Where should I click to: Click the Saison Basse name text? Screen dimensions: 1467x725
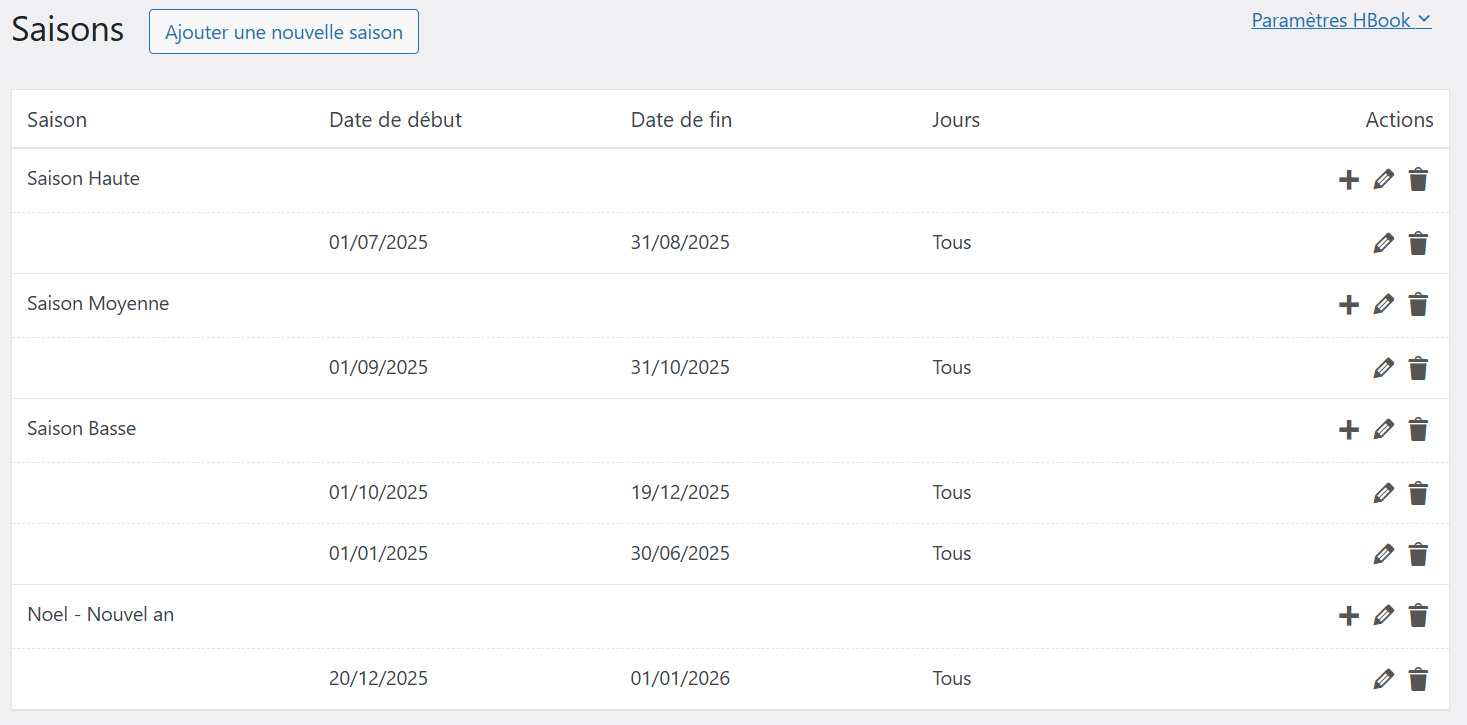[x=81, y=429]
